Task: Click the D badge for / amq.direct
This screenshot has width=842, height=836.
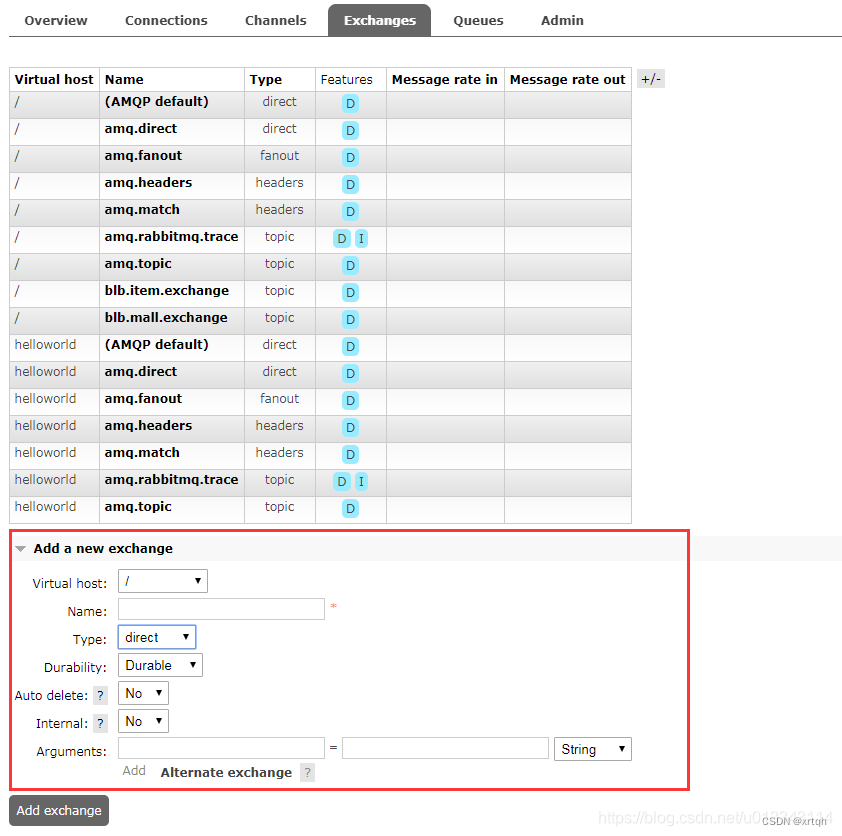Action: click(x=350, y=130)
